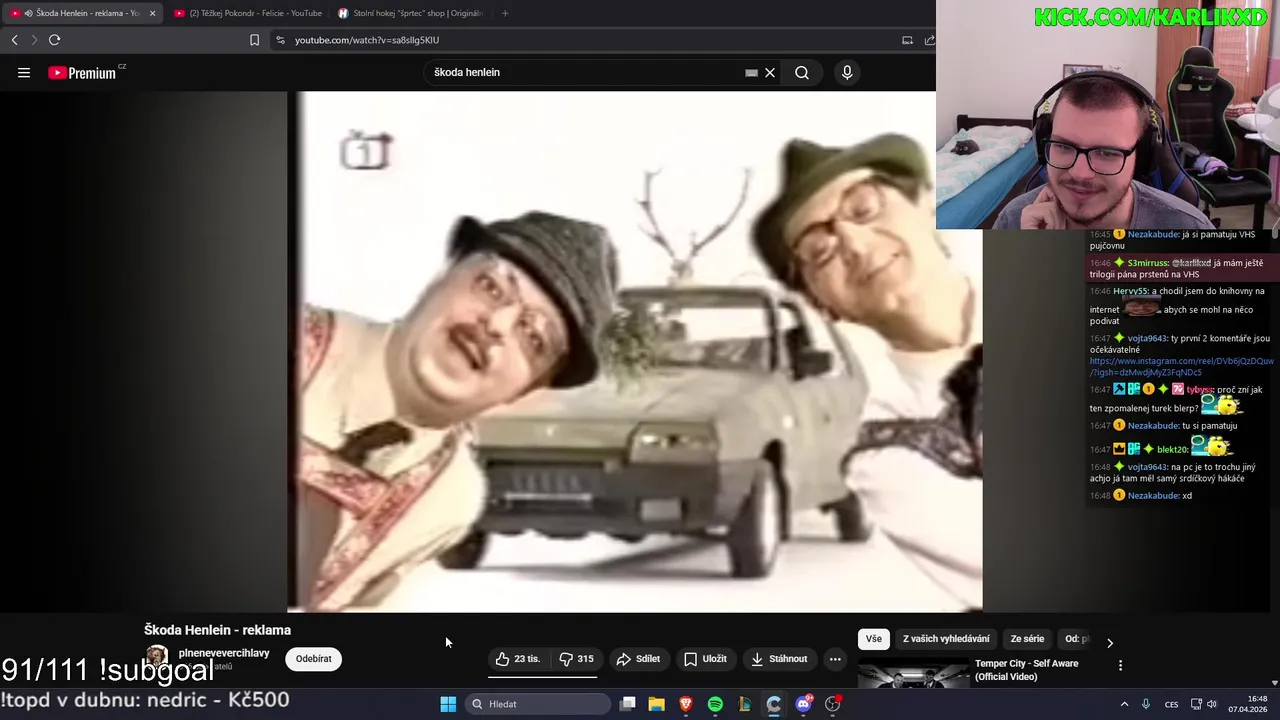Open picture-in-picture icon in address bar
This screenshot has height=720, width=1280.
pyautogui.click(x=907, y=40)
